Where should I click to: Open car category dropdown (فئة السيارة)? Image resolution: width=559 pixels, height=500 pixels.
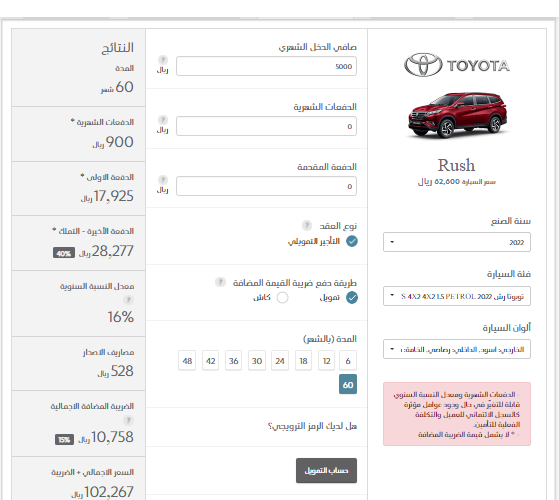click(457, 296)
